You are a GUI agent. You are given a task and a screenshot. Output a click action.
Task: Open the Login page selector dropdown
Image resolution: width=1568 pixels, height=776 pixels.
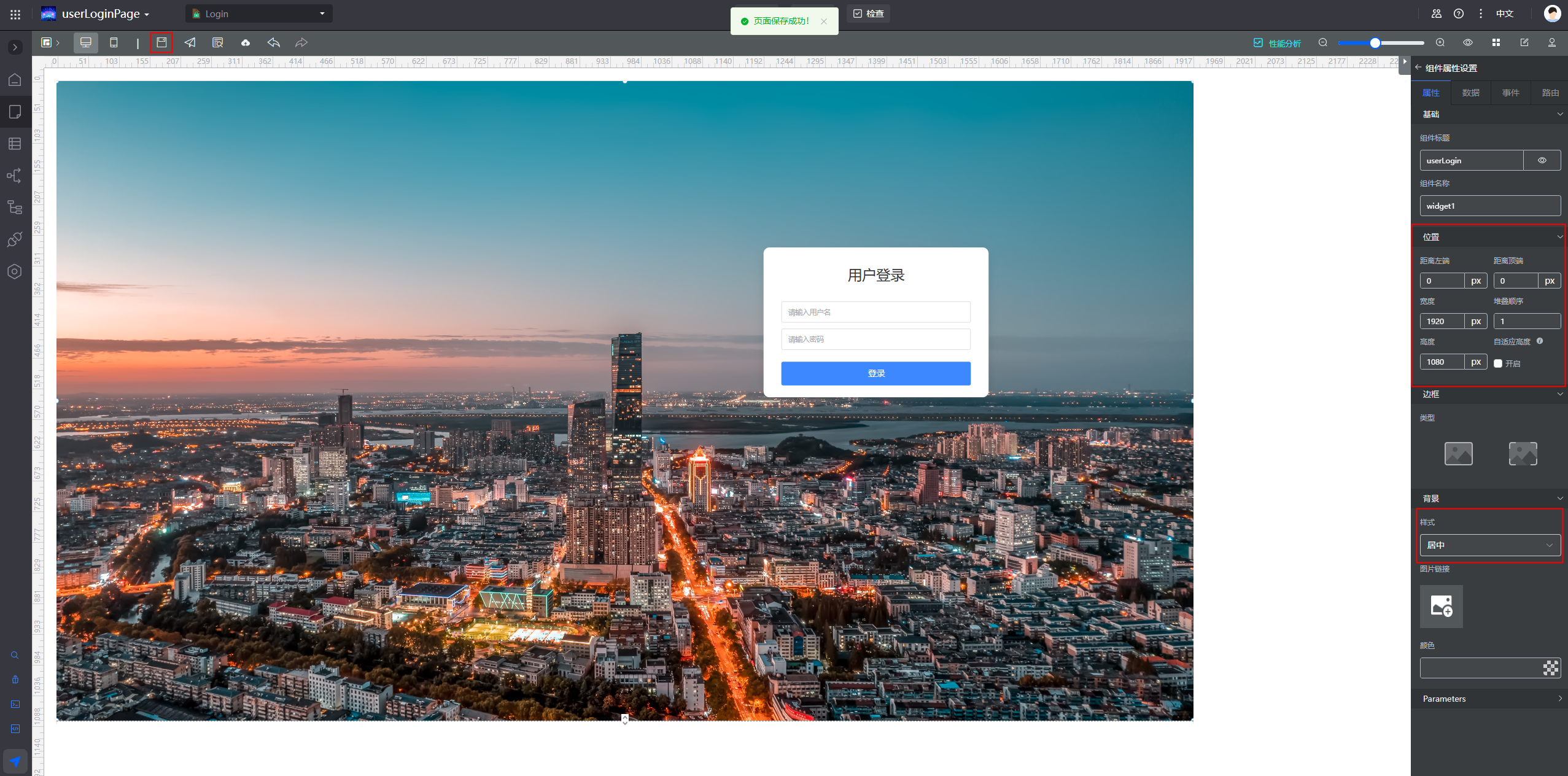(x=258, y=14)
